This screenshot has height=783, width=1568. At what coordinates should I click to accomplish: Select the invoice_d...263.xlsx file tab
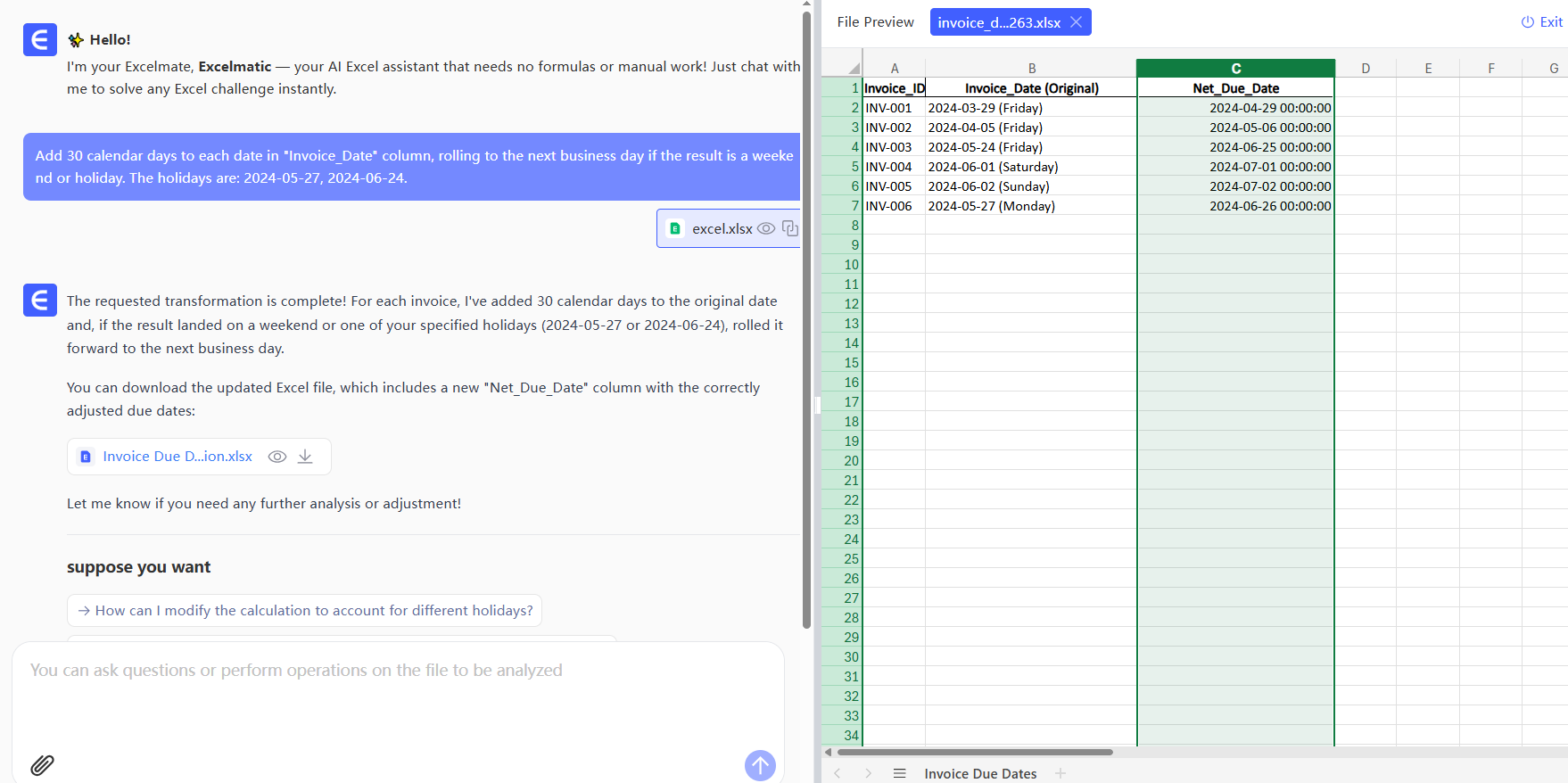coord(998,22)
